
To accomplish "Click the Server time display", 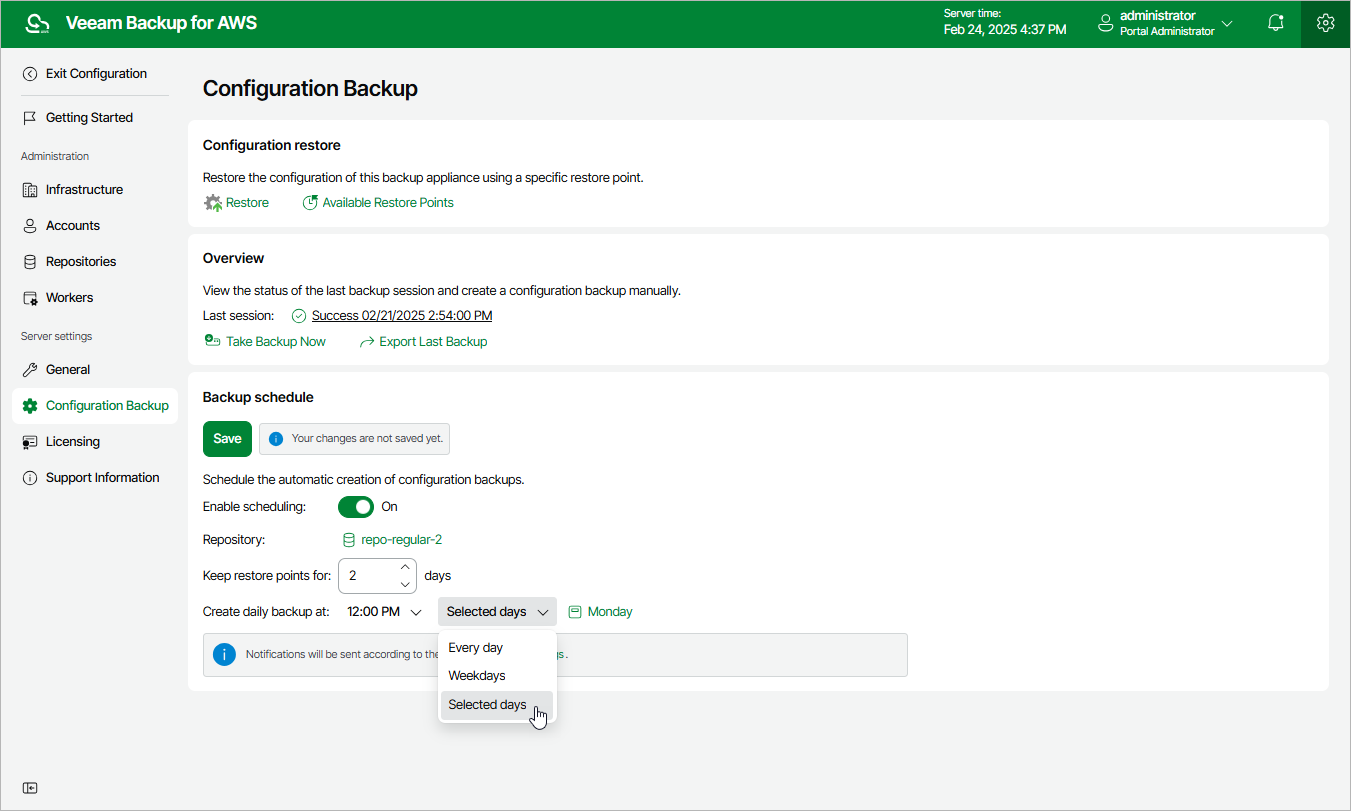I will tap(1005, 22).
